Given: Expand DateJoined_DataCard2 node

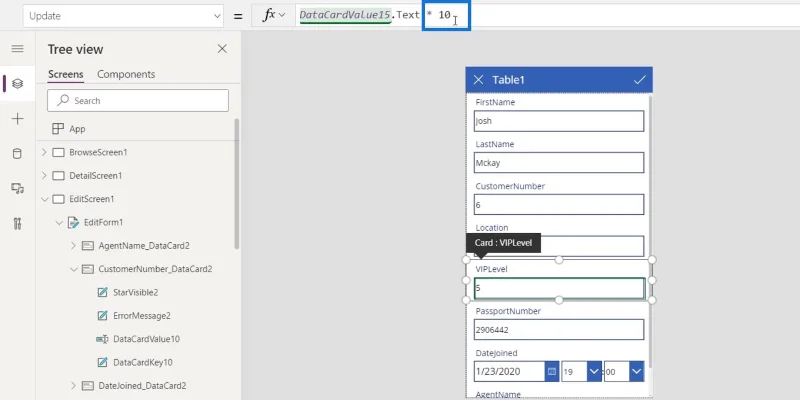Looking at the screenshot, I should [73, 386].
